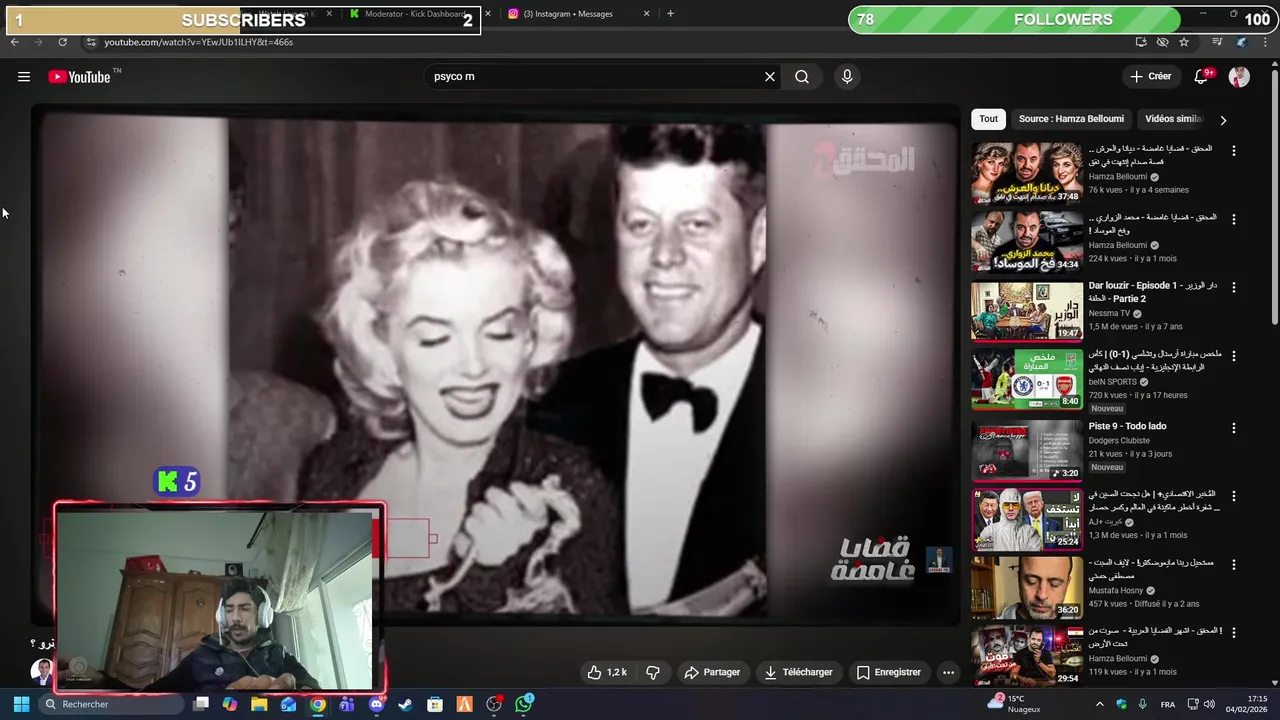Open options for beIN SPORTS video row
The width and height of the screenshot is (1280, 720).
1233,356
